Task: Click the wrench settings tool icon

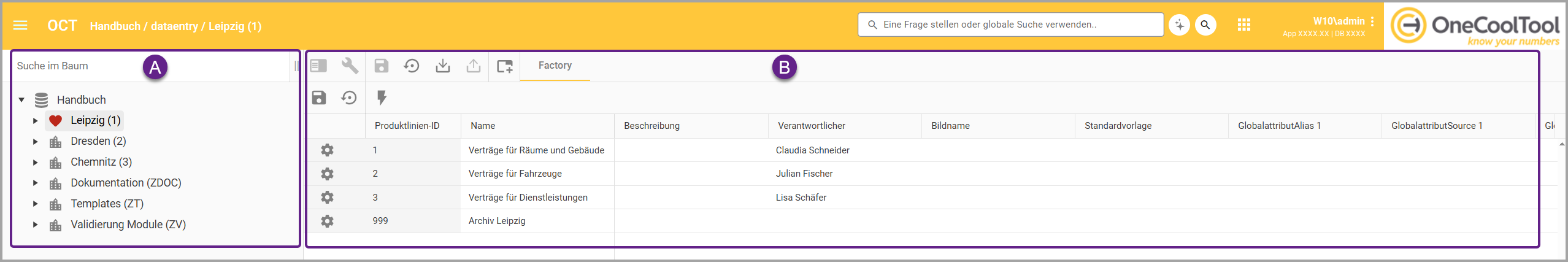Action: (x=350, y=66)
